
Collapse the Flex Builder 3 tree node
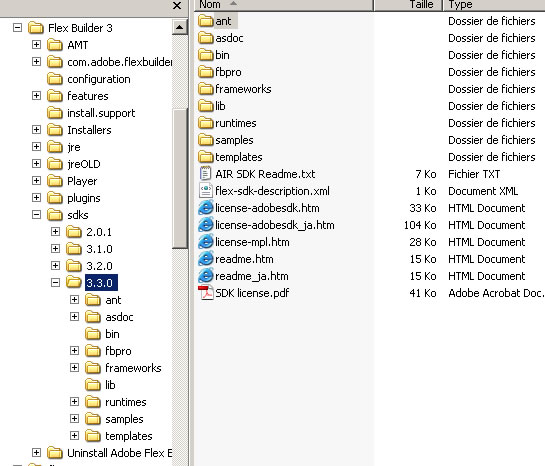click(x=17, y=27)
